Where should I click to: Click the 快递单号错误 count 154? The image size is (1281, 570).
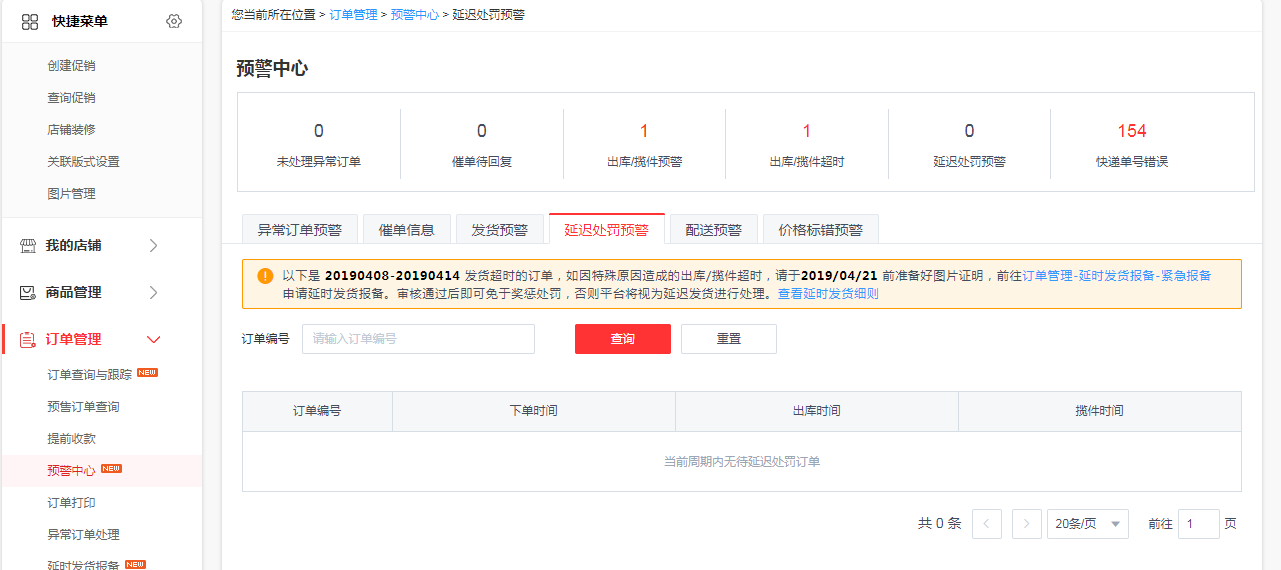1131,131
